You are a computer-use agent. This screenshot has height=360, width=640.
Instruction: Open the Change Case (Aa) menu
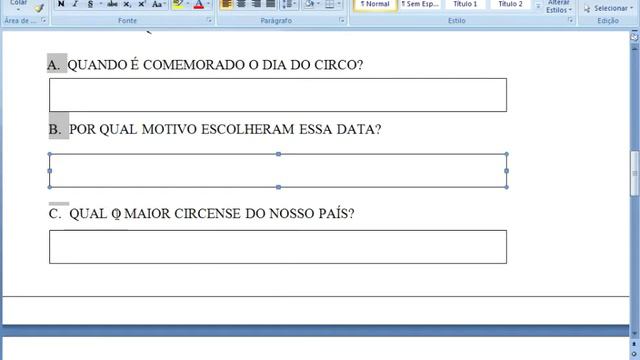point(158,4)
